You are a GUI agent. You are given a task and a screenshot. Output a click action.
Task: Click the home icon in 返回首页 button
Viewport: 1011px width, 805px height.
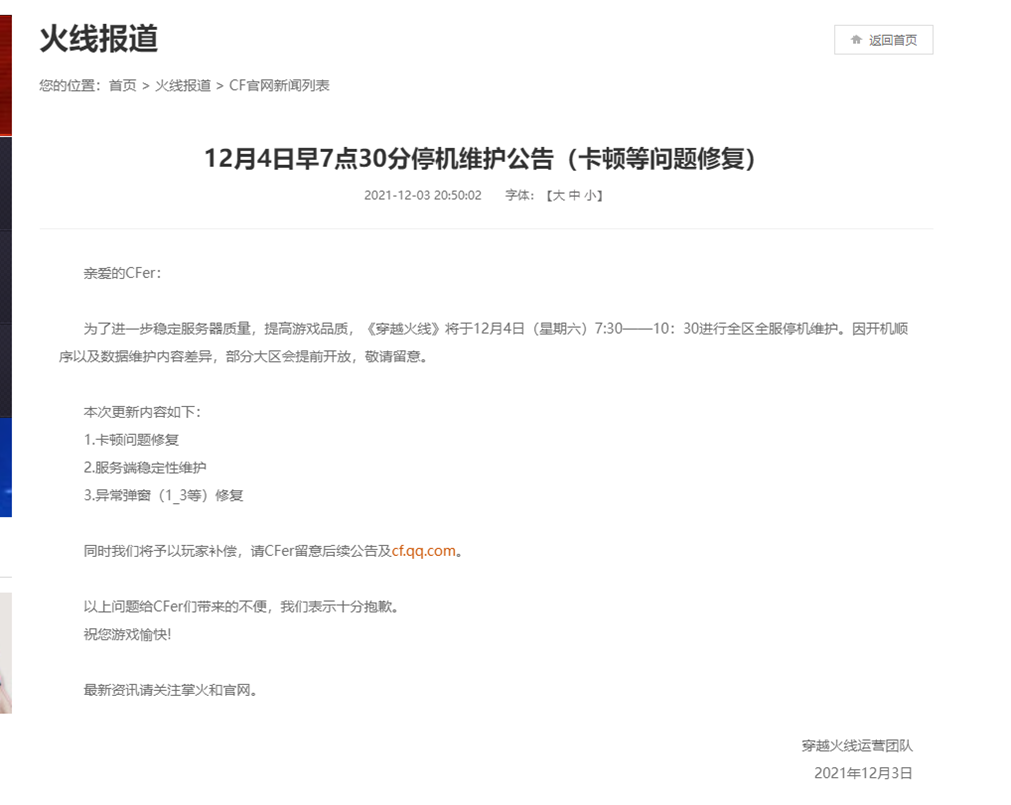coord(856,40)
